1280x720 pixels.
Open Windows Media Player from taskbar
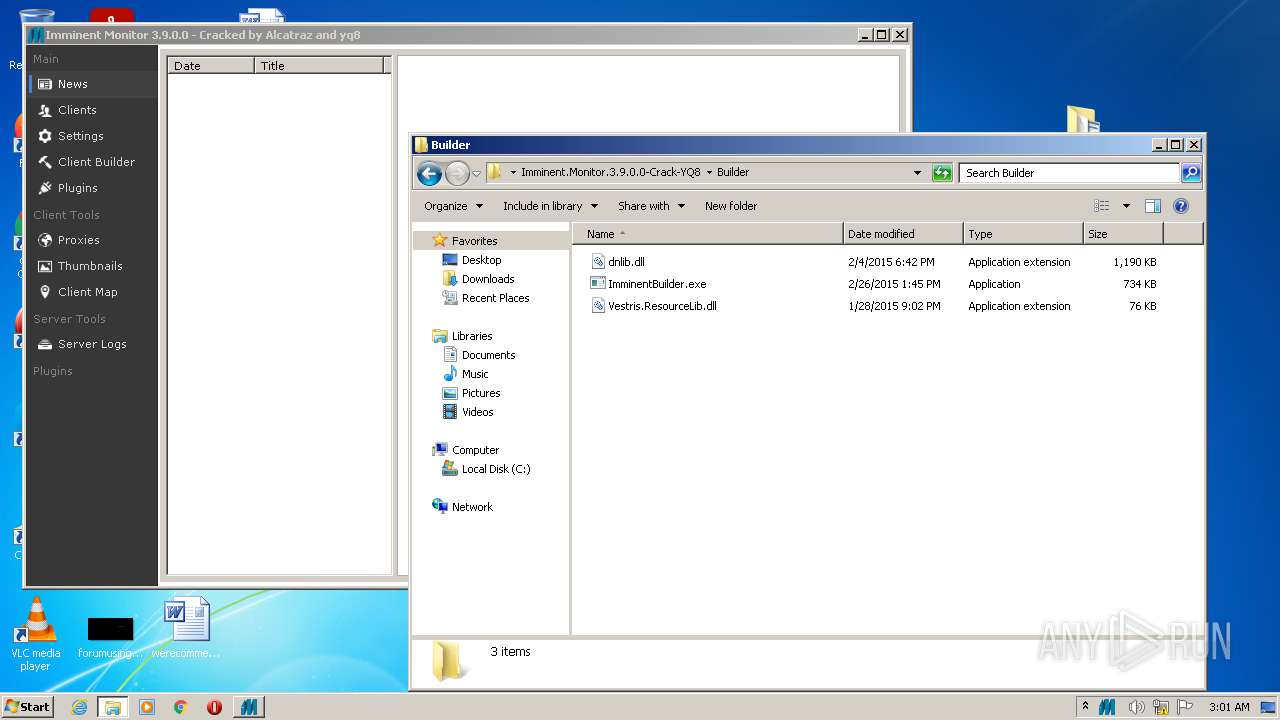coord(147,707)
